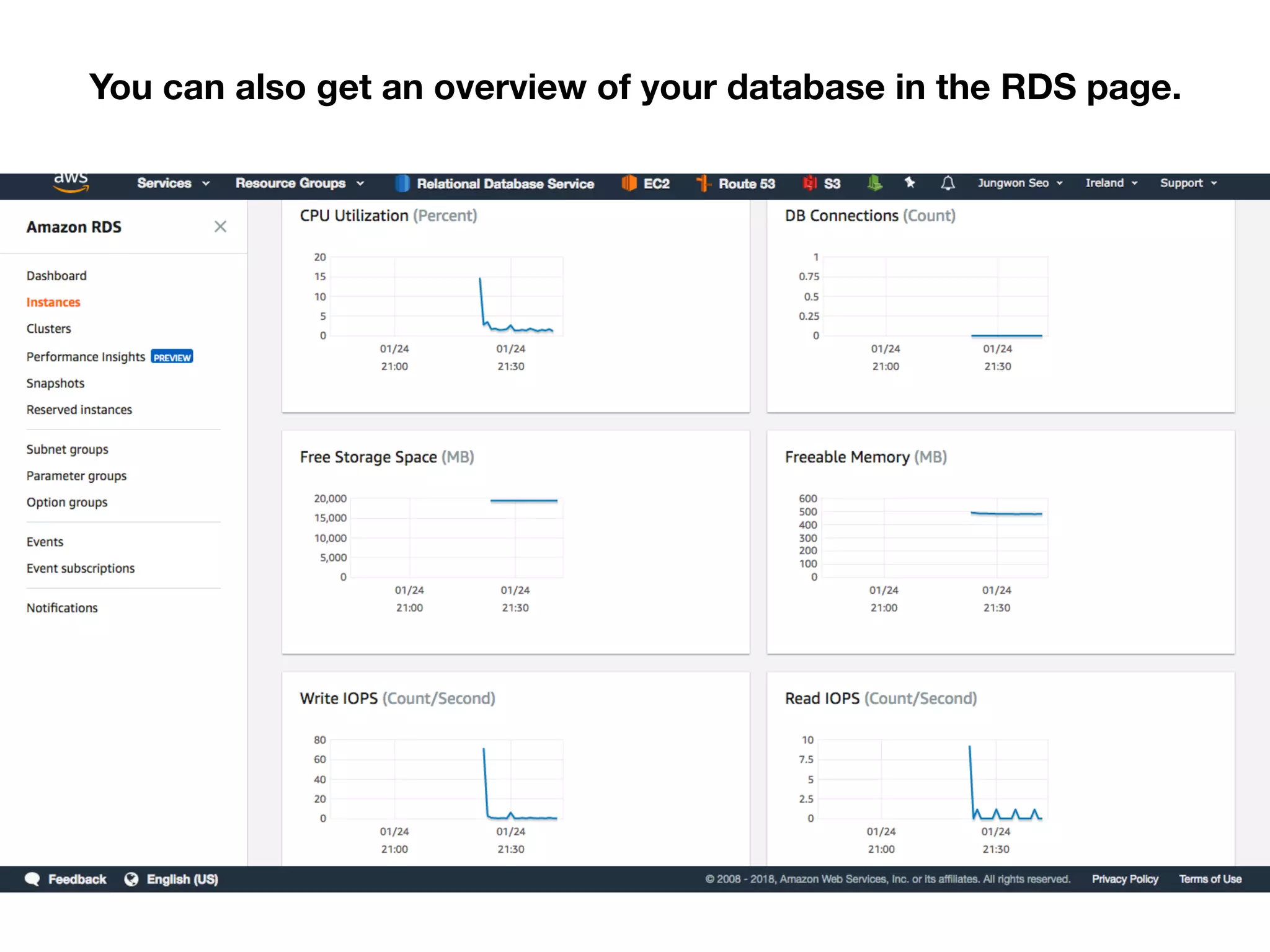Click the Write IOPS (Count/Second) heading
Viewport: 1270px width, 952px height.
397,699
